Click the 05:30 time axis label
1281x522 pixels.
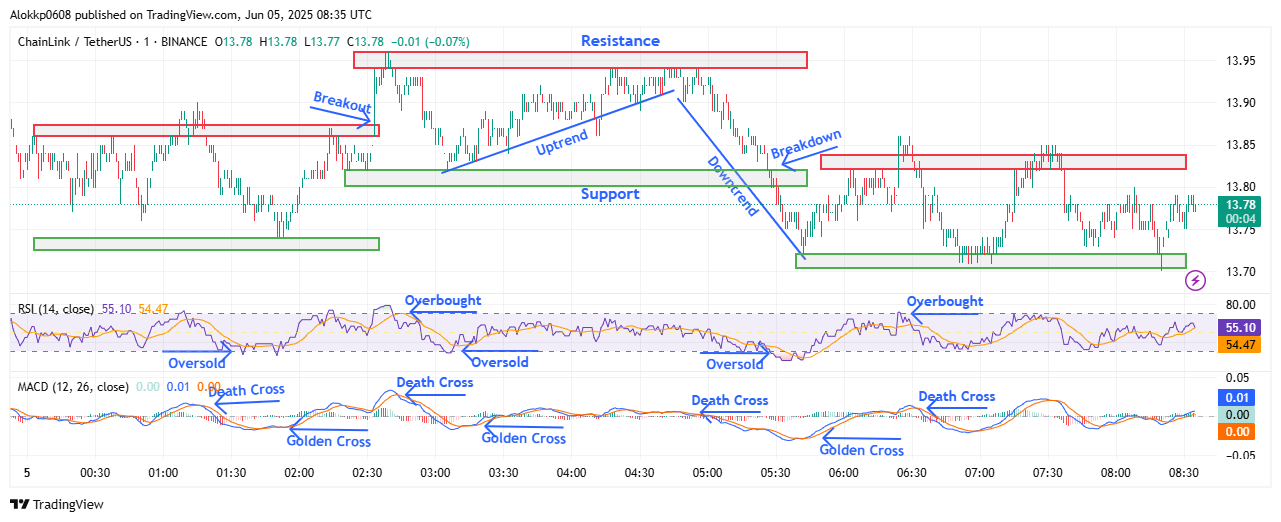click(775, 472)
